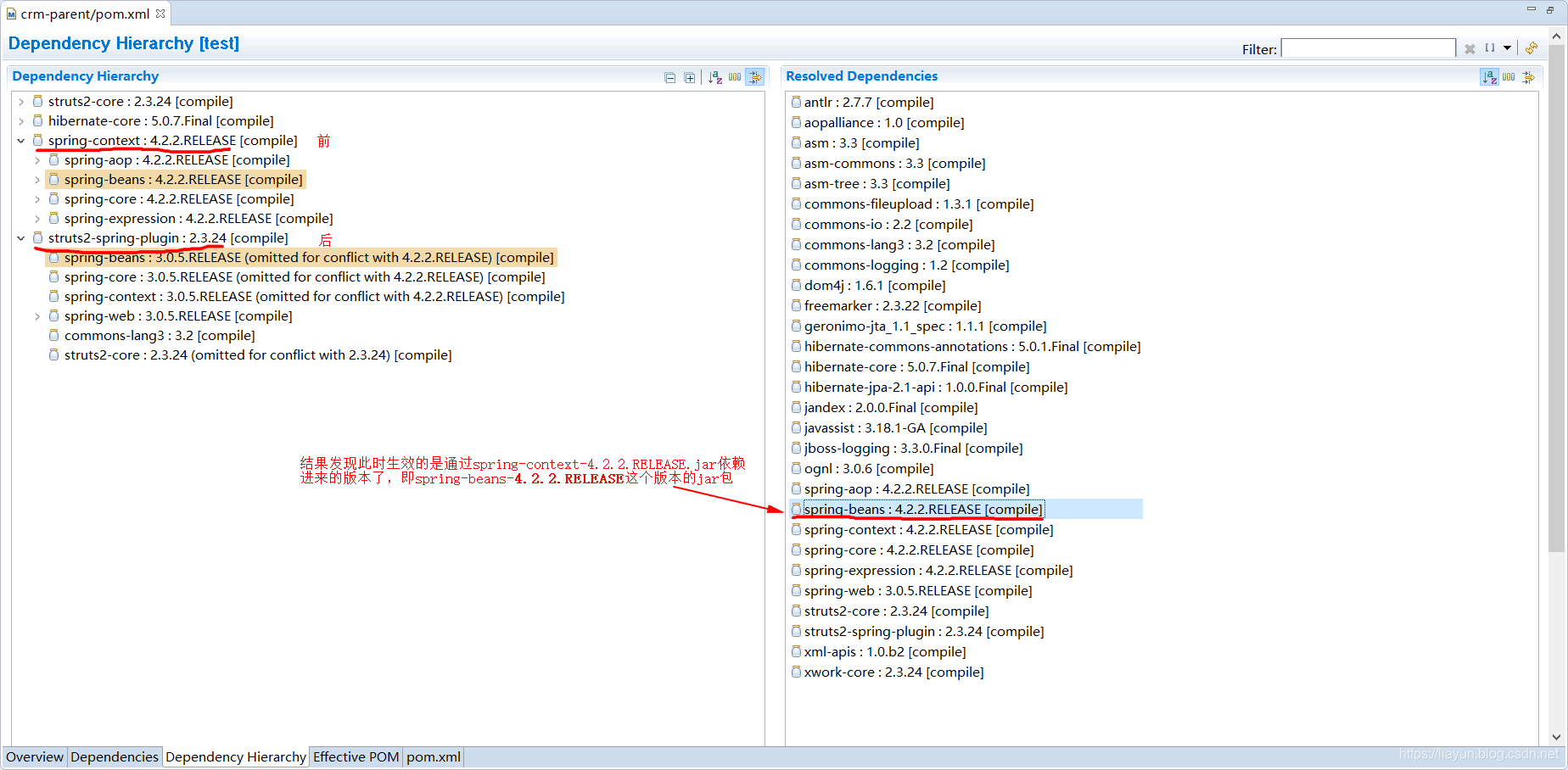Open the scope dropdown arrow beside Filter

[x=1508, y=48]
